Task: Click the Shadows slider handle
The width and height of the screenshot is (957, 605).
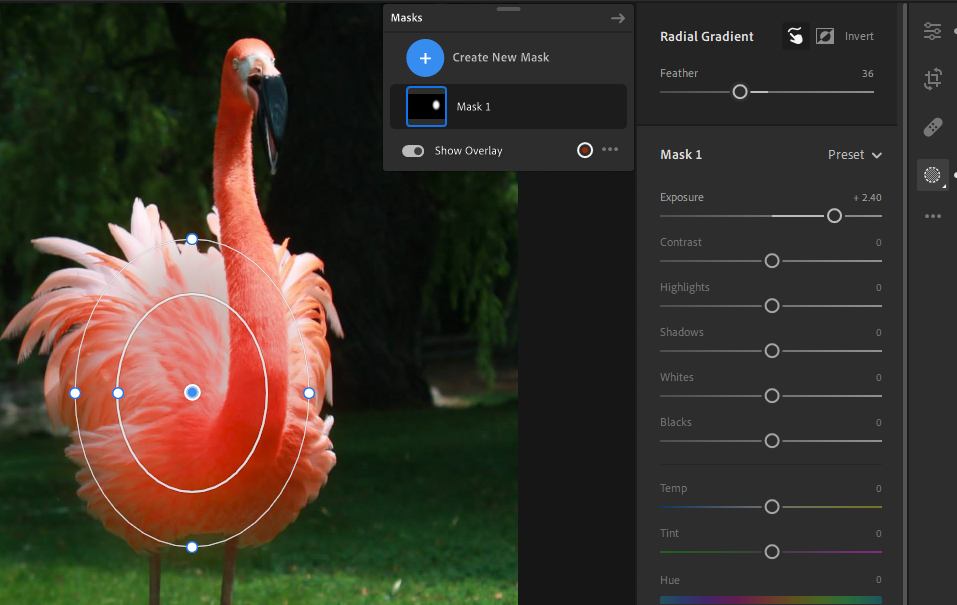Action: pos(772,351)
